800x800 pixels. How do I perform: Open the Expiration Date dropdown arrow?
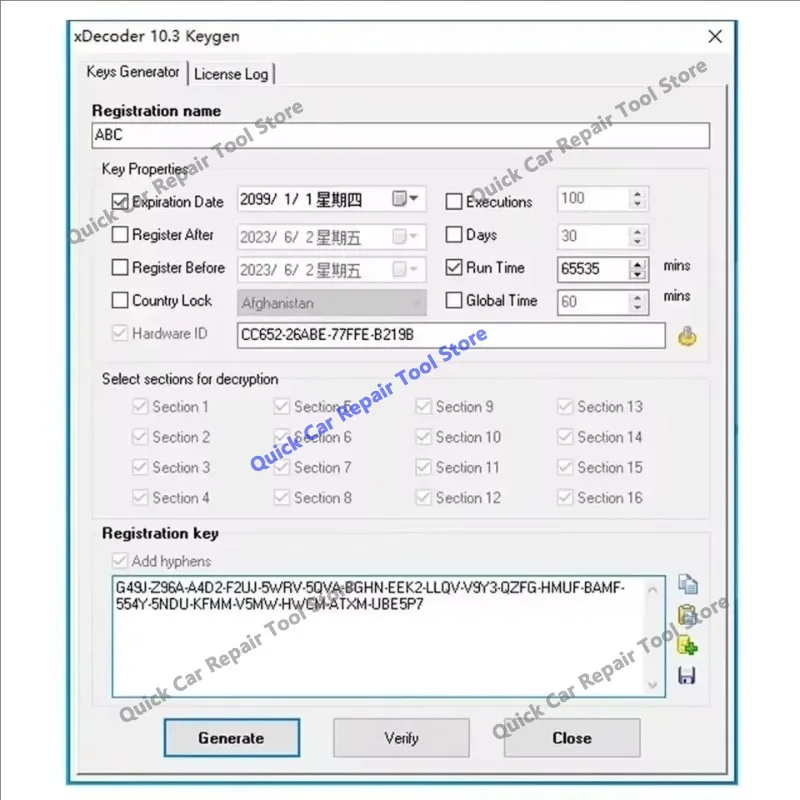(x=414, y=198)
